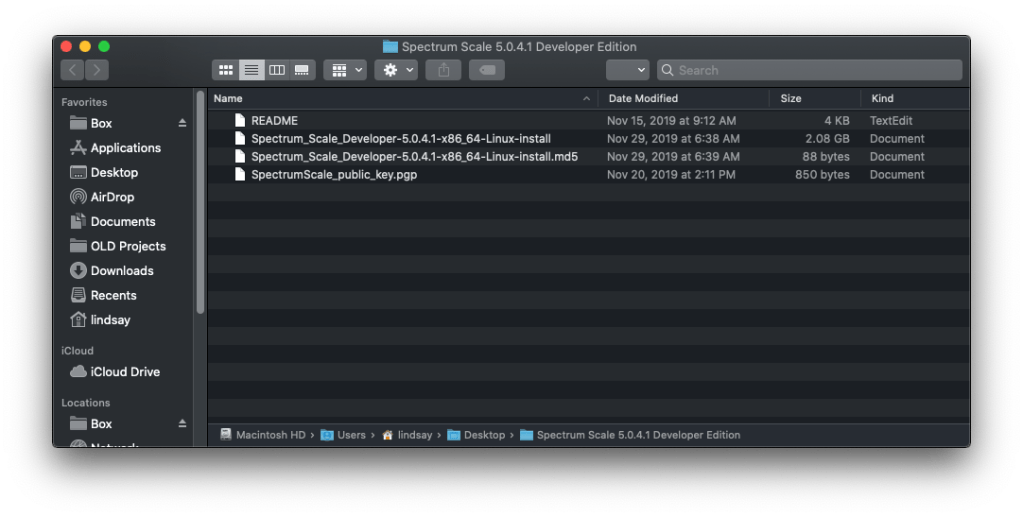
Task: Switch to gallery view
Action: [302, 70]
